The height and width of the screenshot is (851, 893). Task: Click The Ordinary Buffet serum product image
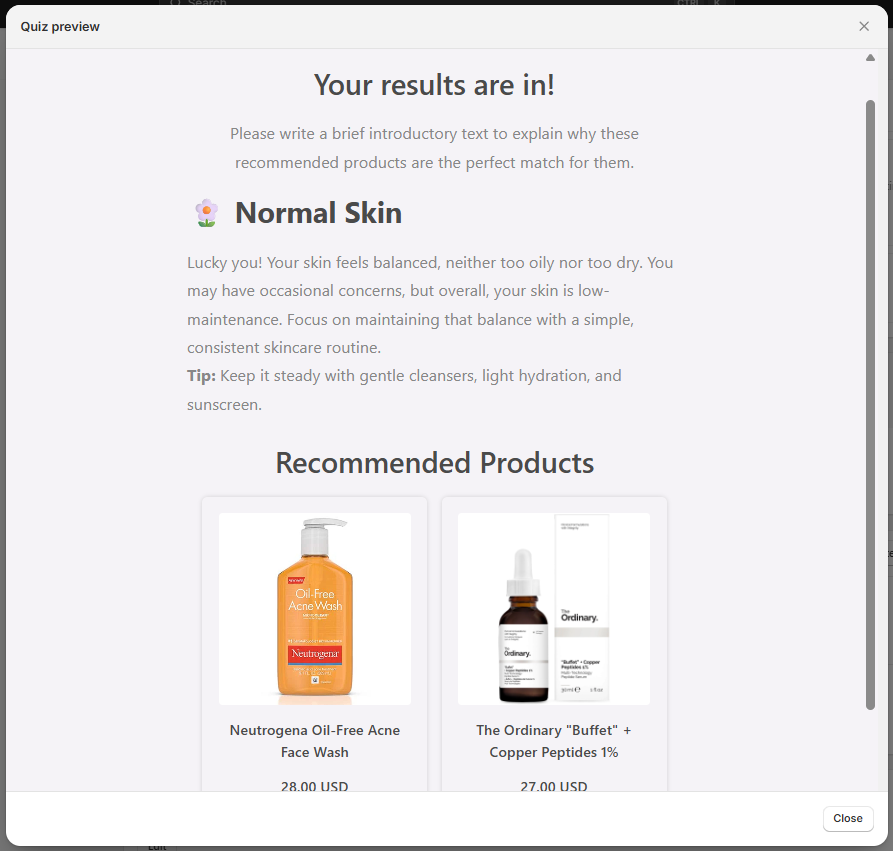point(554,609)
